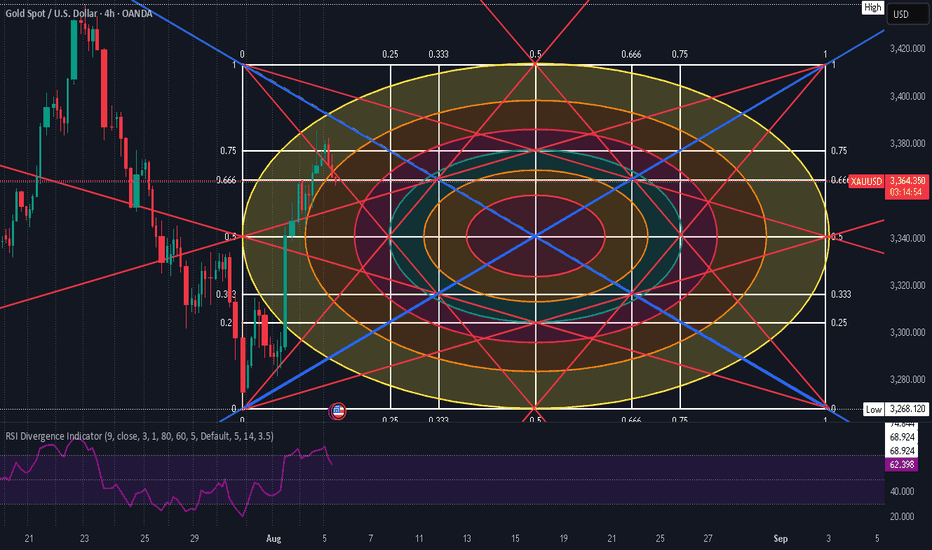
Task: Click the 3,400.000 price axis label
Action: pyautogui.click(x=907, y=96)
